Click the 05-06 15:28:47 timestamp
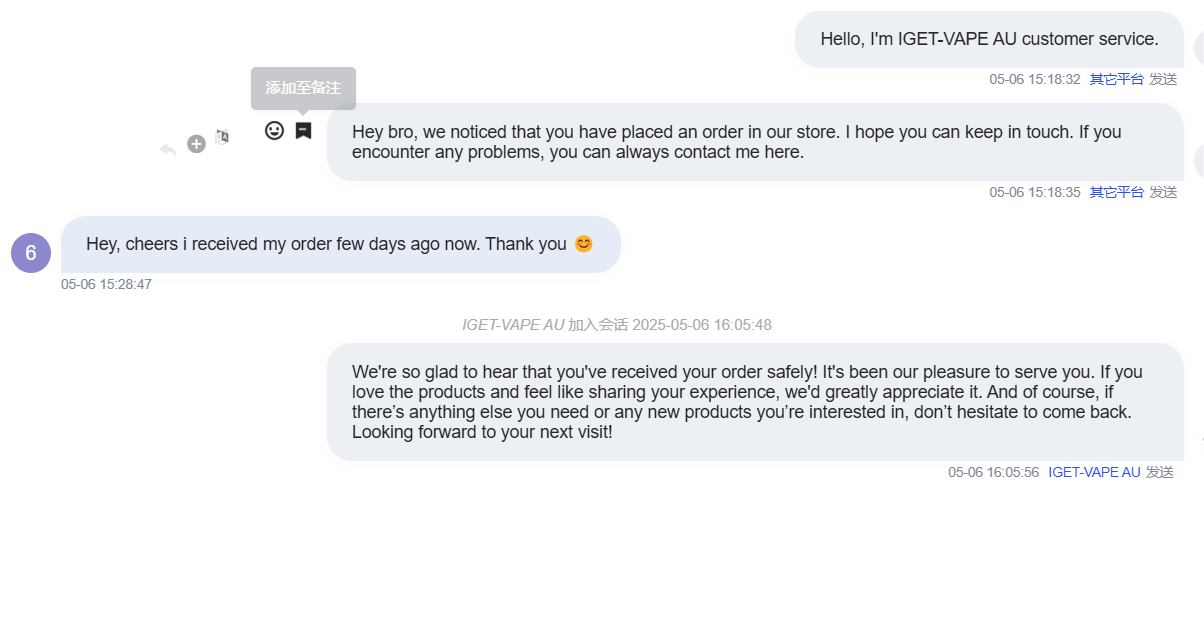Image resolution: width=1204 pixels, height=630 pixels. click(106, 284)
